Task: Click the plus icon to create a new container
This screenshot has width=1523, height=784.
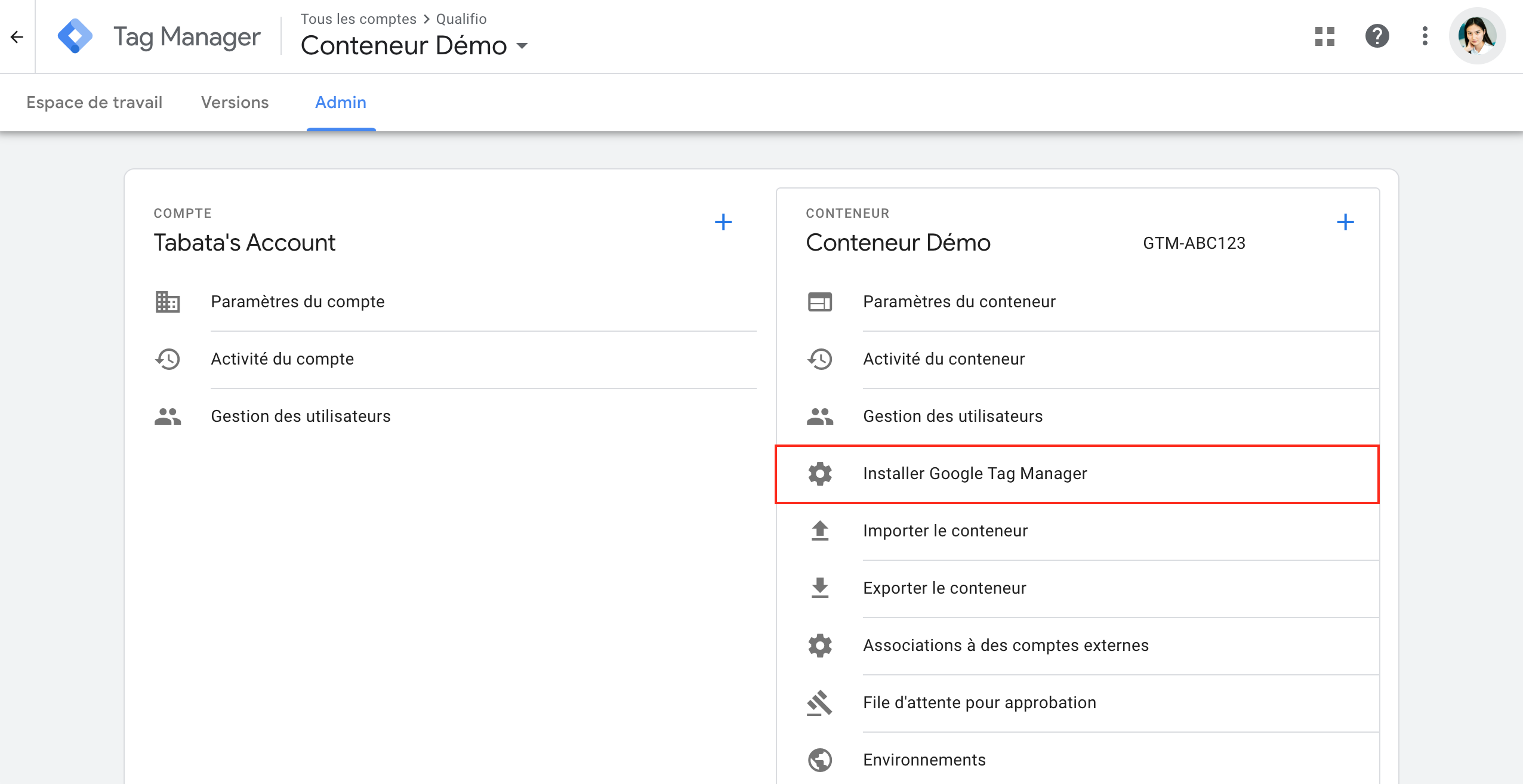Action: pyautogui.click(x=1345, y=223)
